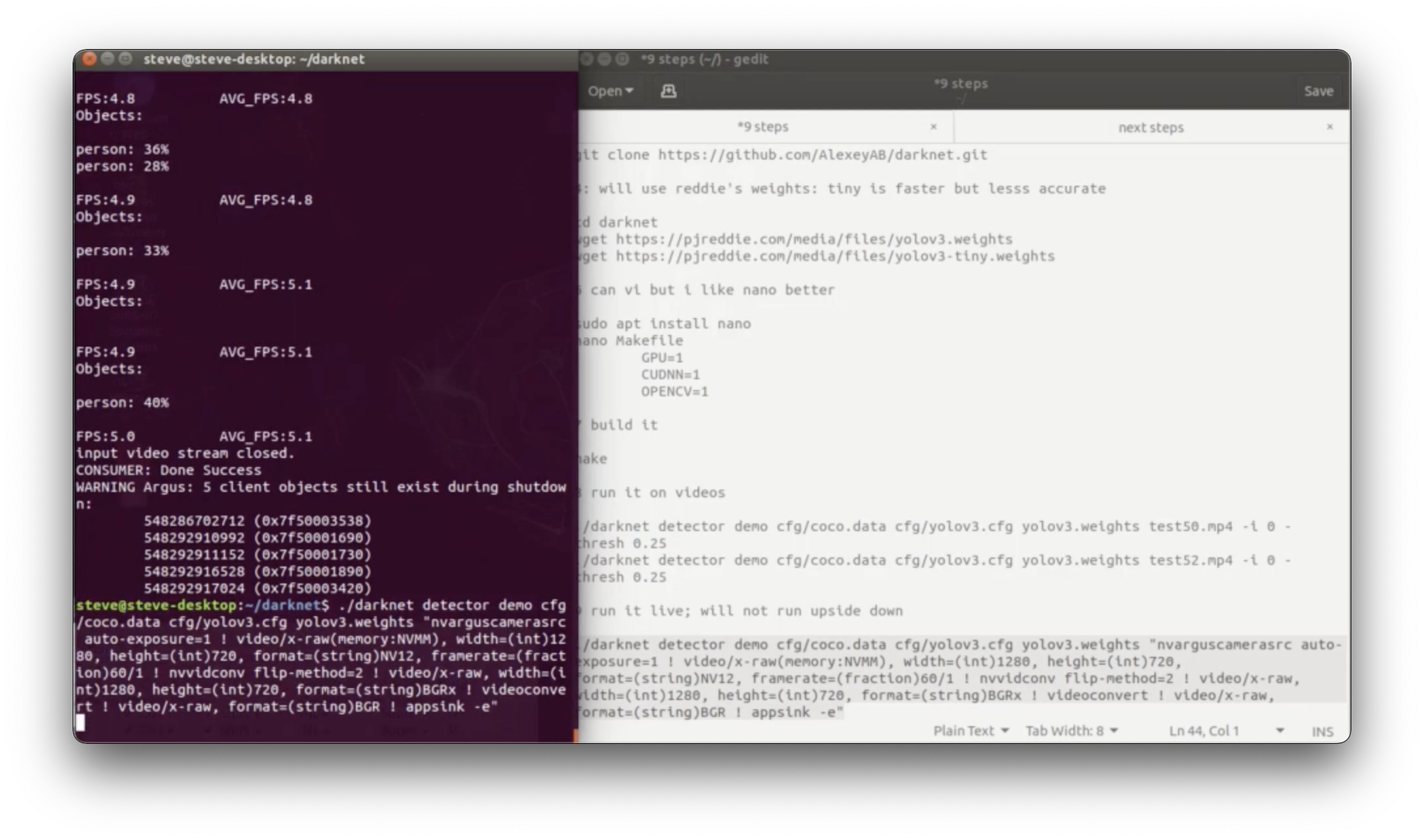The height and width of the screenshot is (840, 1424).
Task: Click the close icon on the next steps tab
Action: pos(1330,127)
